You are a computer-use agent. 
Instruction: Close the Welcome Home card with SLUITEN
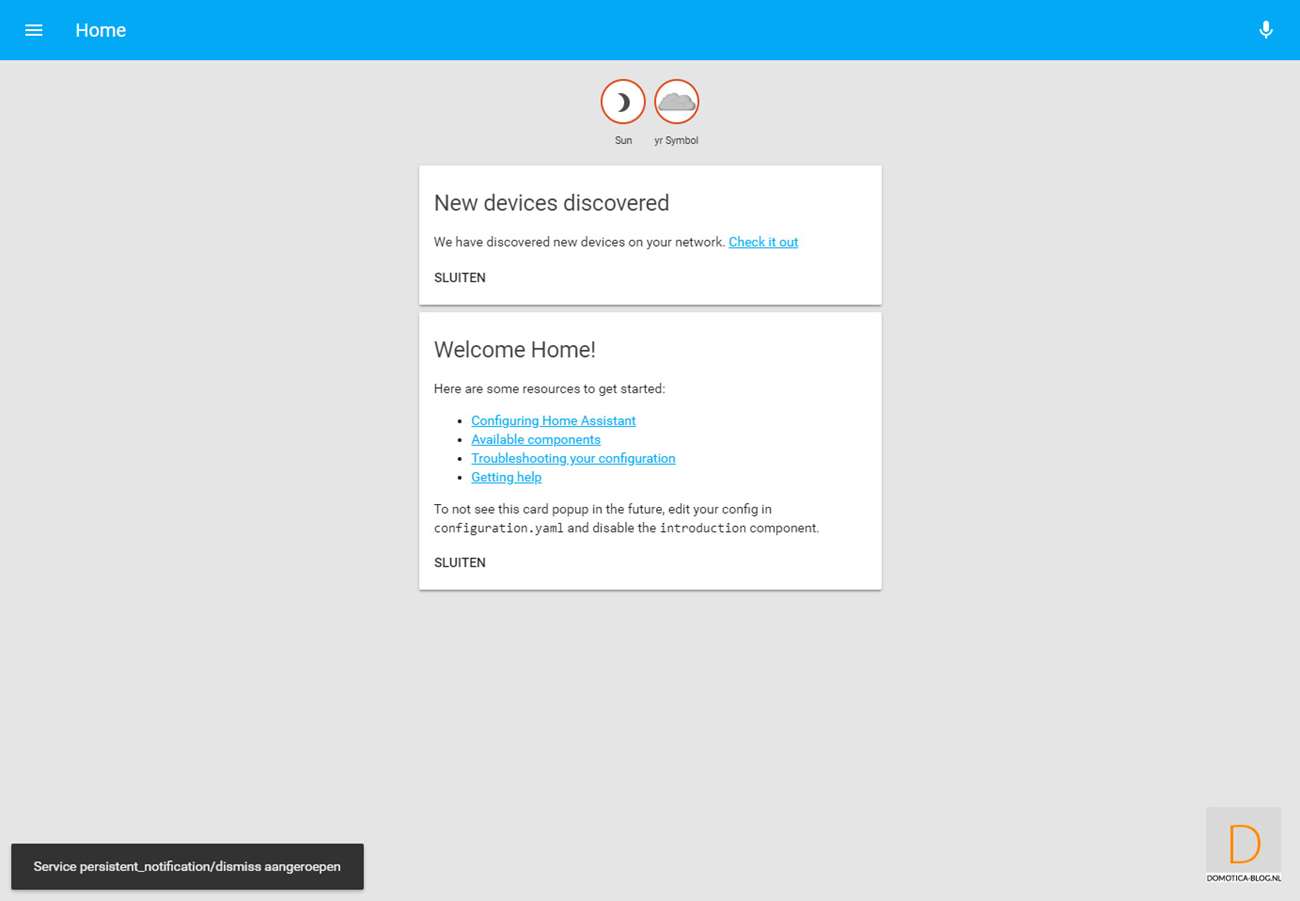(460, 563)
